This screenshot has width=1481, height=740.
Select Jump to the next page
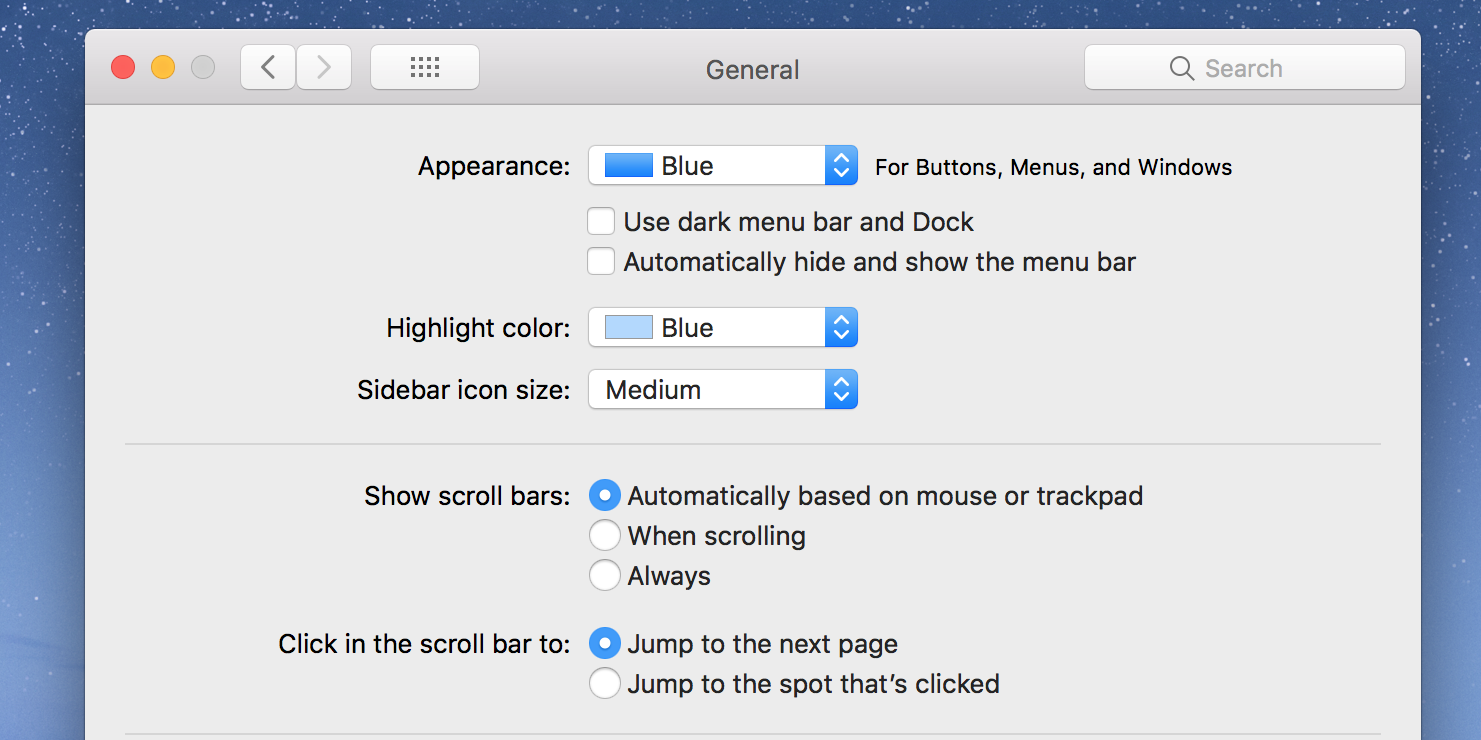point(604,644)
